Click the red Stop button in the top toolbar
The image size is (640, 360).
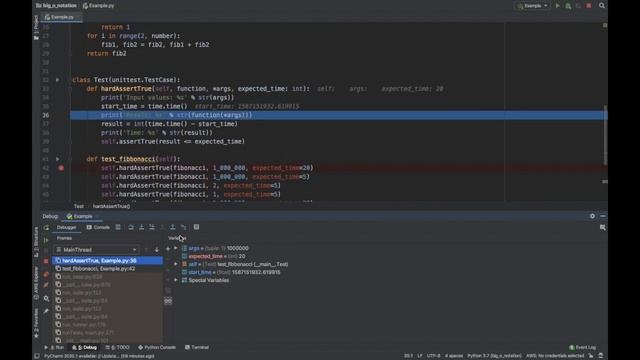click(589, 6)
